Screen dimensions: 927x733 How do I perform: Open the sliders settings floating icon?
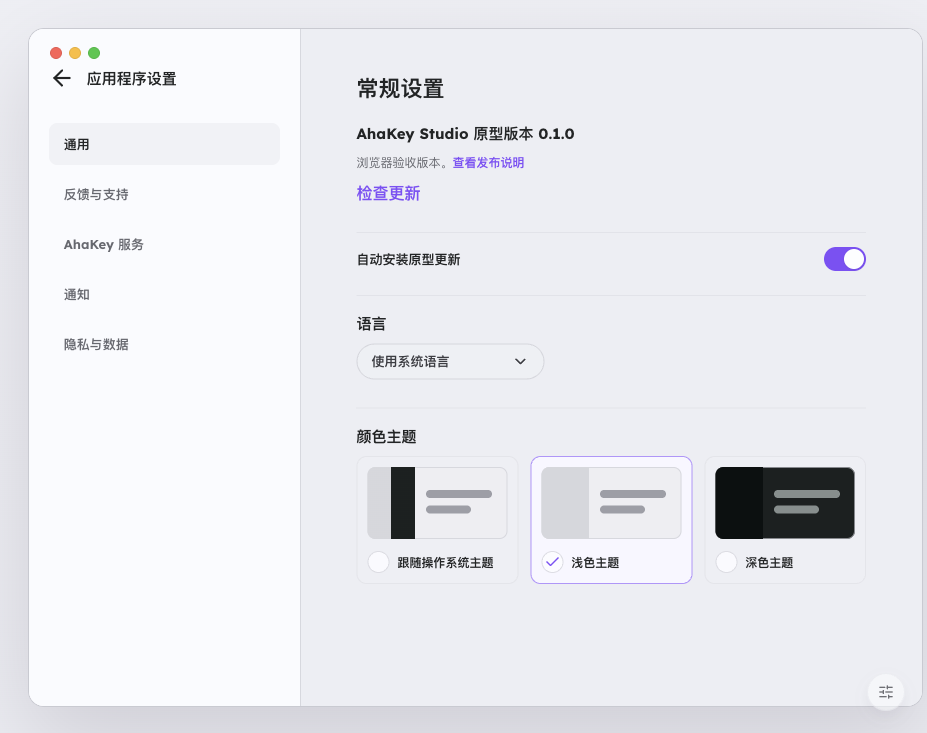pos(886,692)
